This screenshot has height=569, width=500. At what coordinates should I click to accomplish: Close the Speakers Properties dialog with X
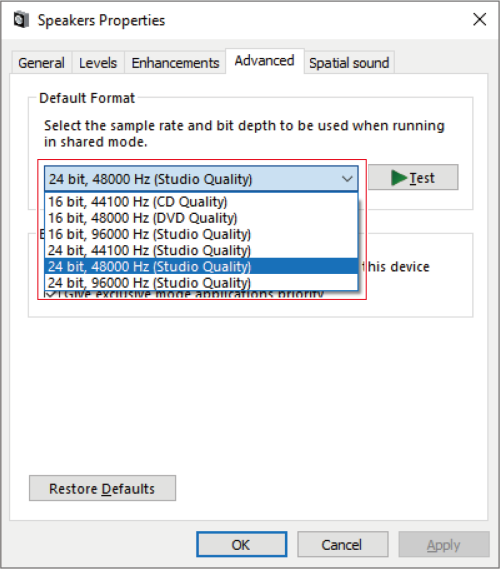pos(480,19)
